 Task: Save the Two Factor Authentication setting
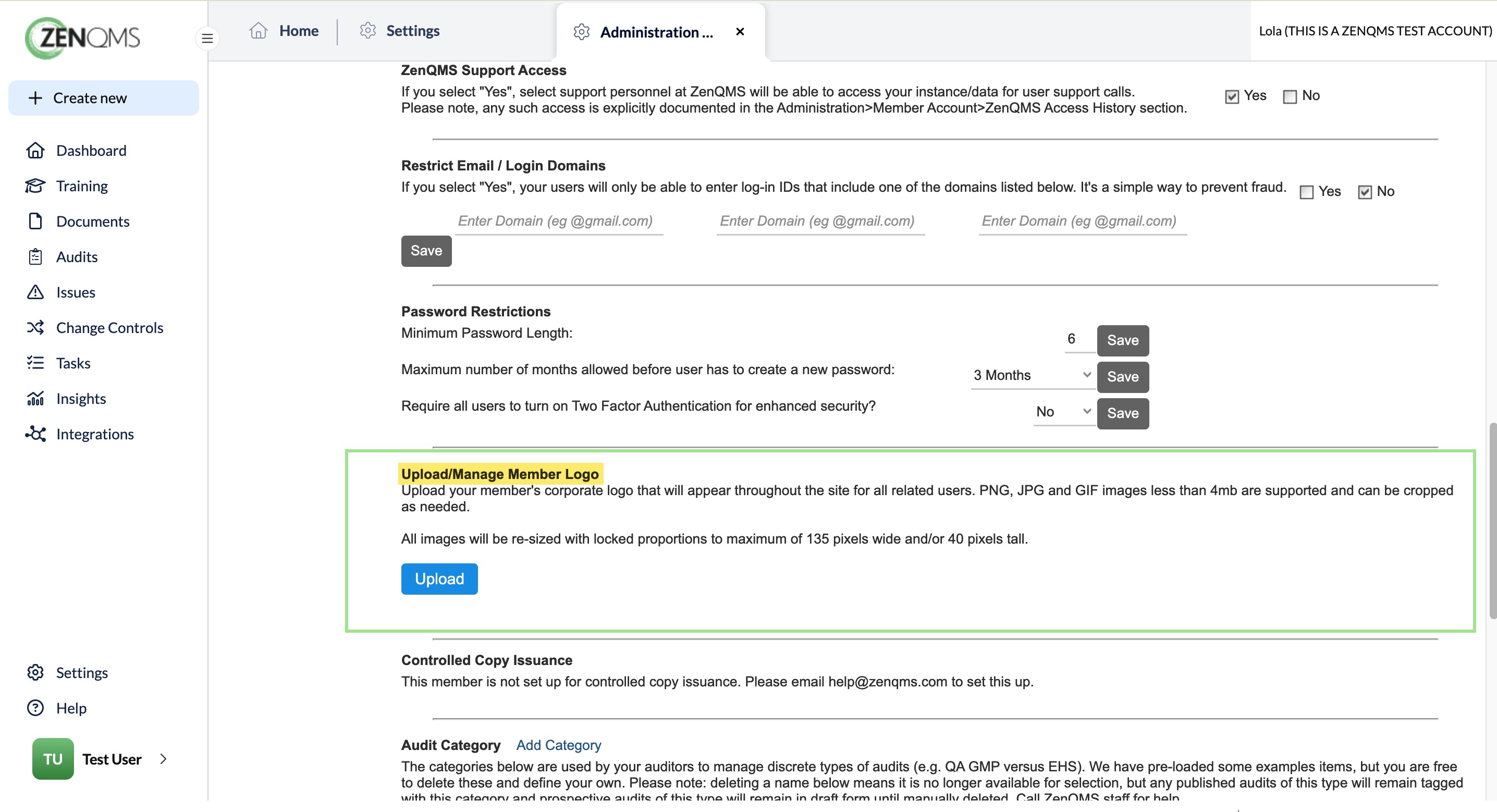(x=1123, y=414)
